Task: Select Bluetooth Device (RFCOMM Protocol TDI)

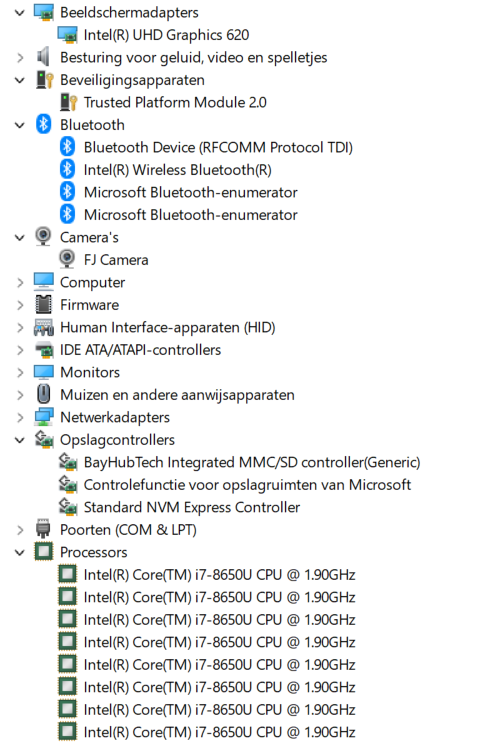Action: pos(218,147)
